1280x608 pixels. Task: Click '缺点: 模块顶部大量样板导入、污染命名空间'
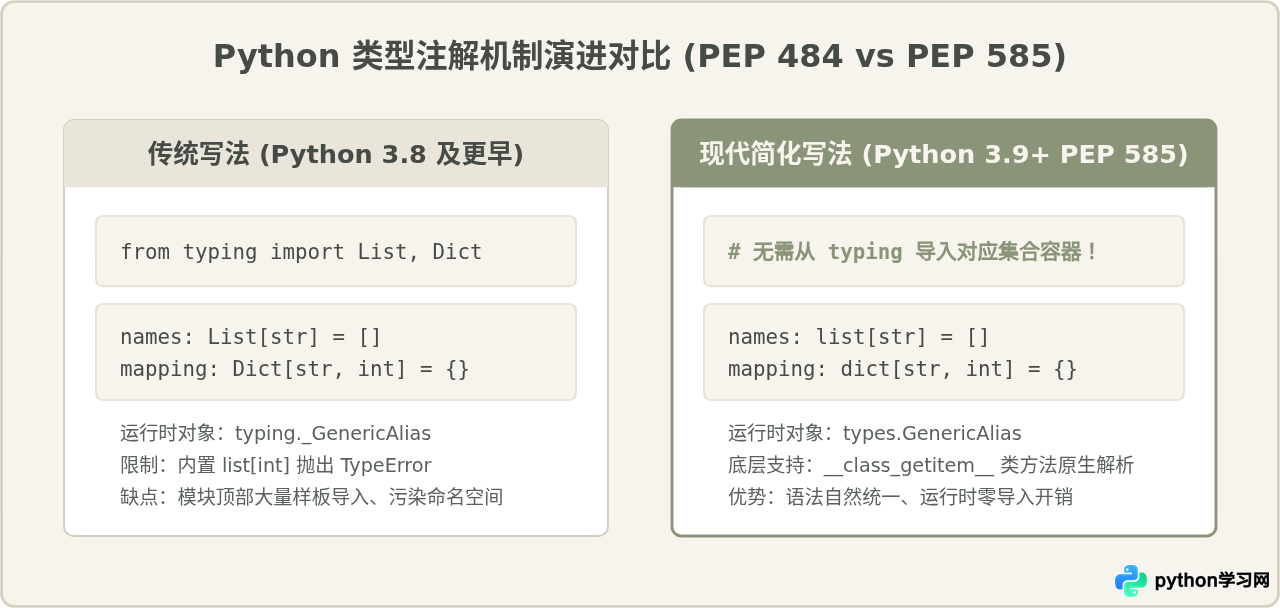[x=311, y=497]
